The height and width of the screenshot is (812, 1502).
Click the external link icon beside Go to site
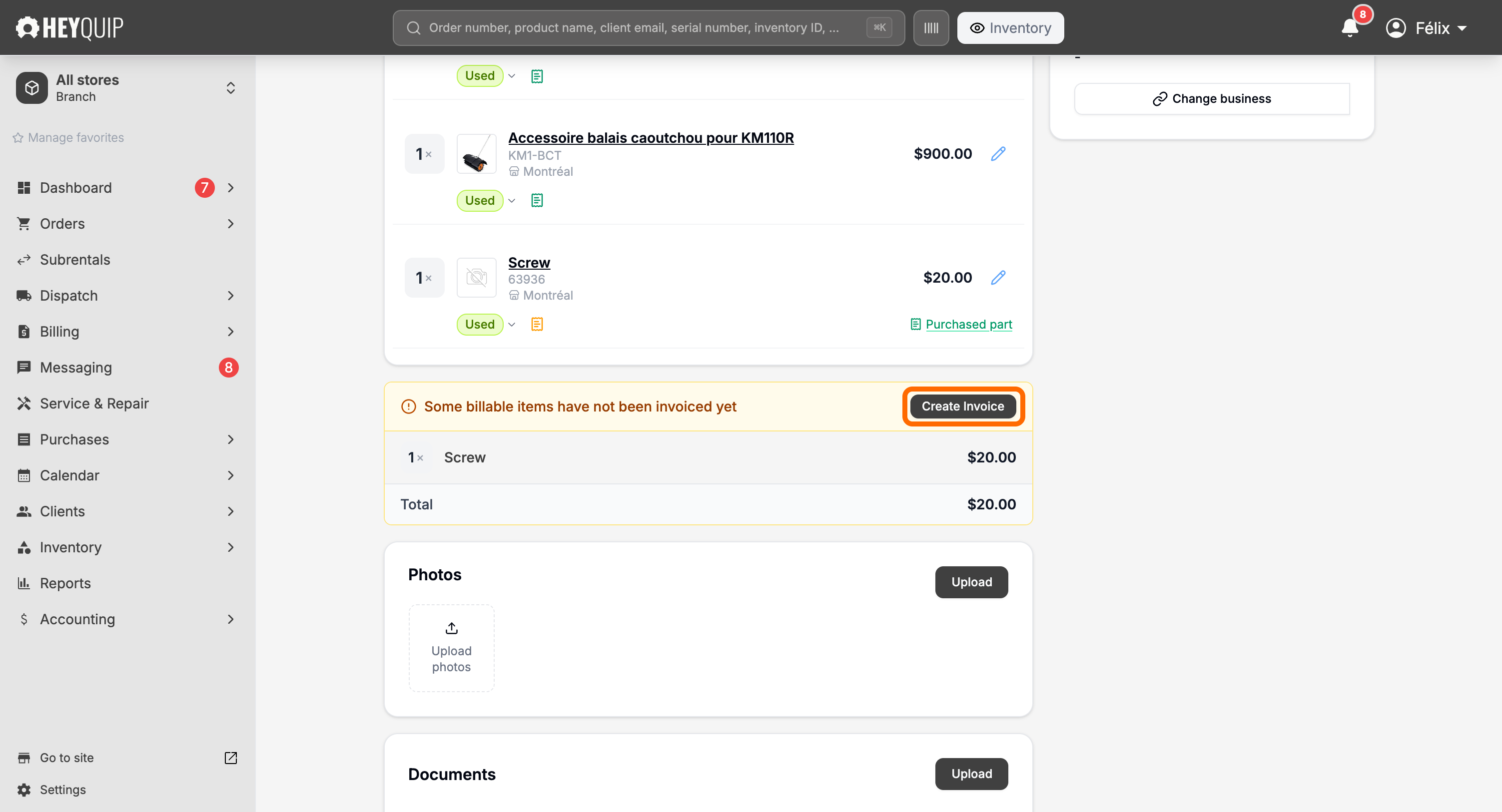(231, 757)
